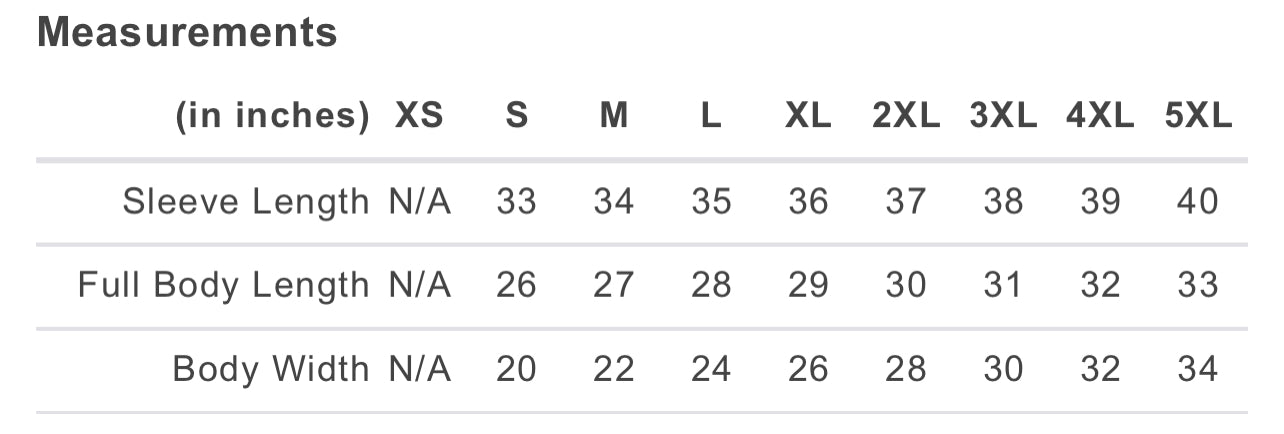Select the S size column header

coord(516,117)
